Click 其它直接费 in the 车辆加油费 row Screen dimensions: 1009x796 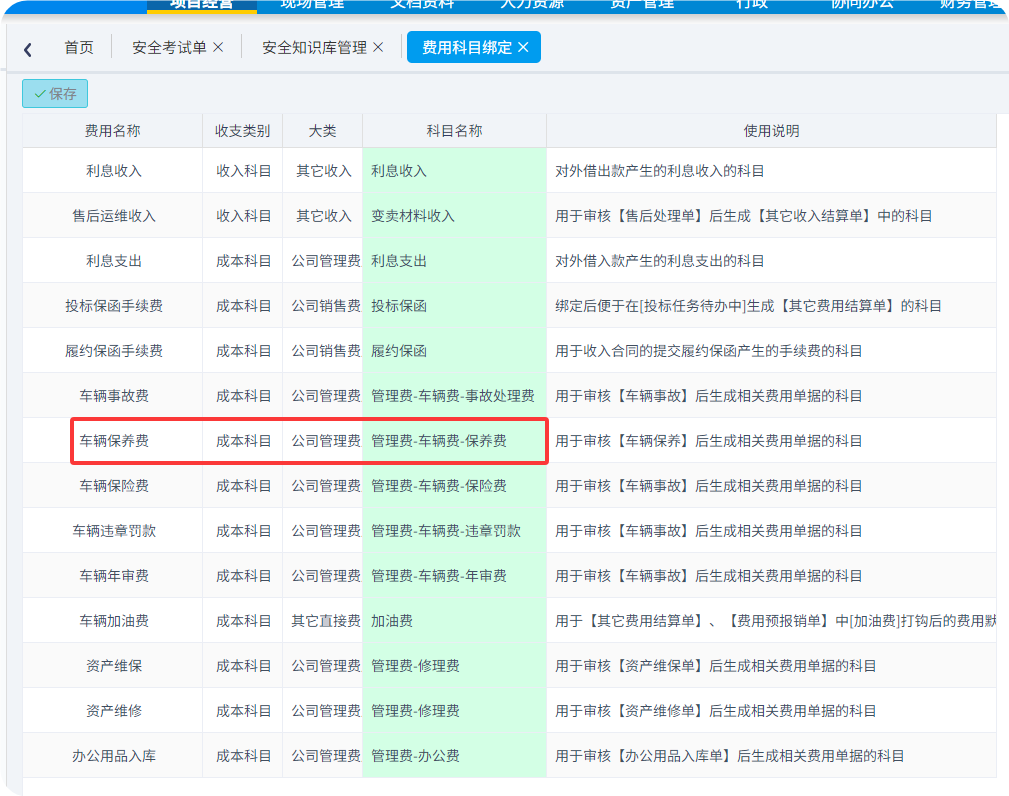[x=326, y=621]
